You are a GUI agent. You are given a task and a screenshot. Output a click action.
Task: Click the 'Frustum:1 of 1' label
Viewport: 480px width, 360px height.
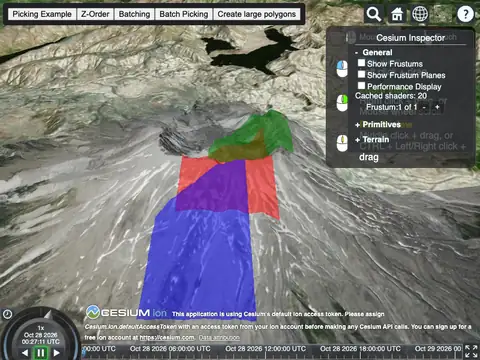(391, 107)
